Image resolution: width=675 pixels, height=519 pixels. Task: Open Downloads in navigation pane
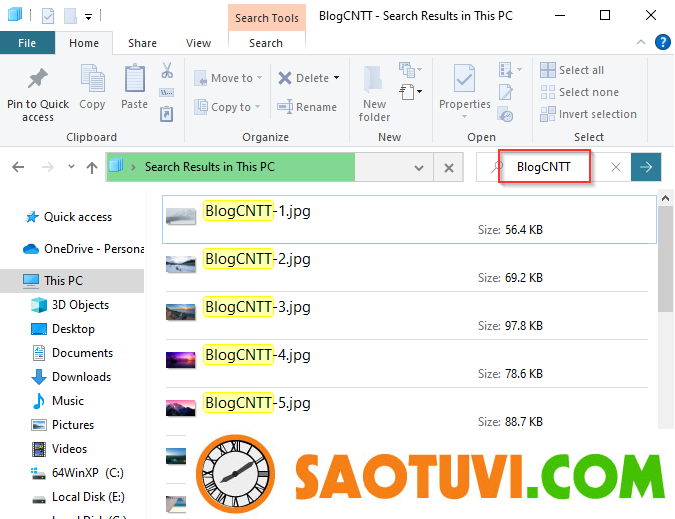pyautogui.click(x=71, y=377)
